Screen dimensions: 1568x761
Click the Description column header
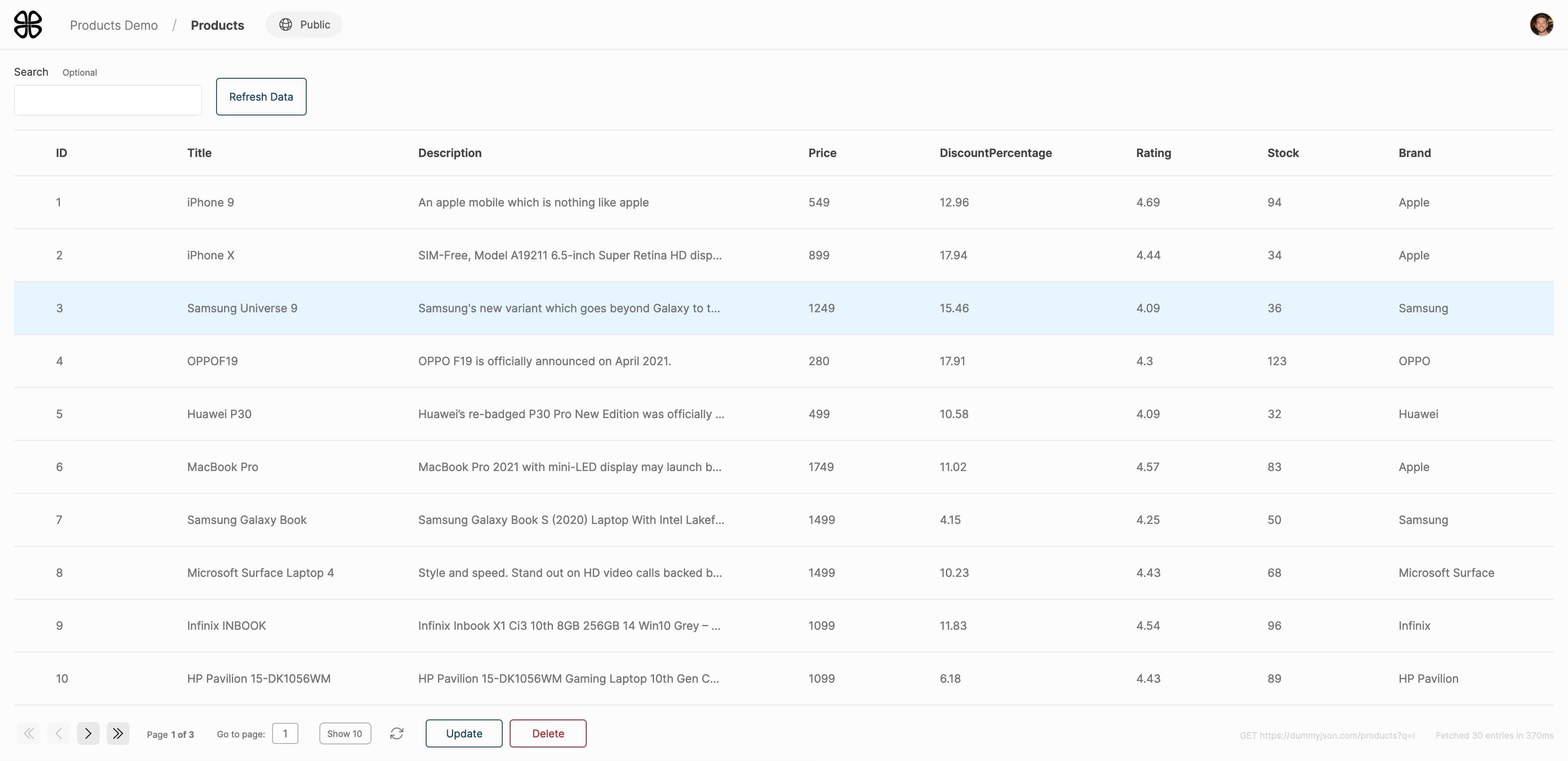[450, 153]
